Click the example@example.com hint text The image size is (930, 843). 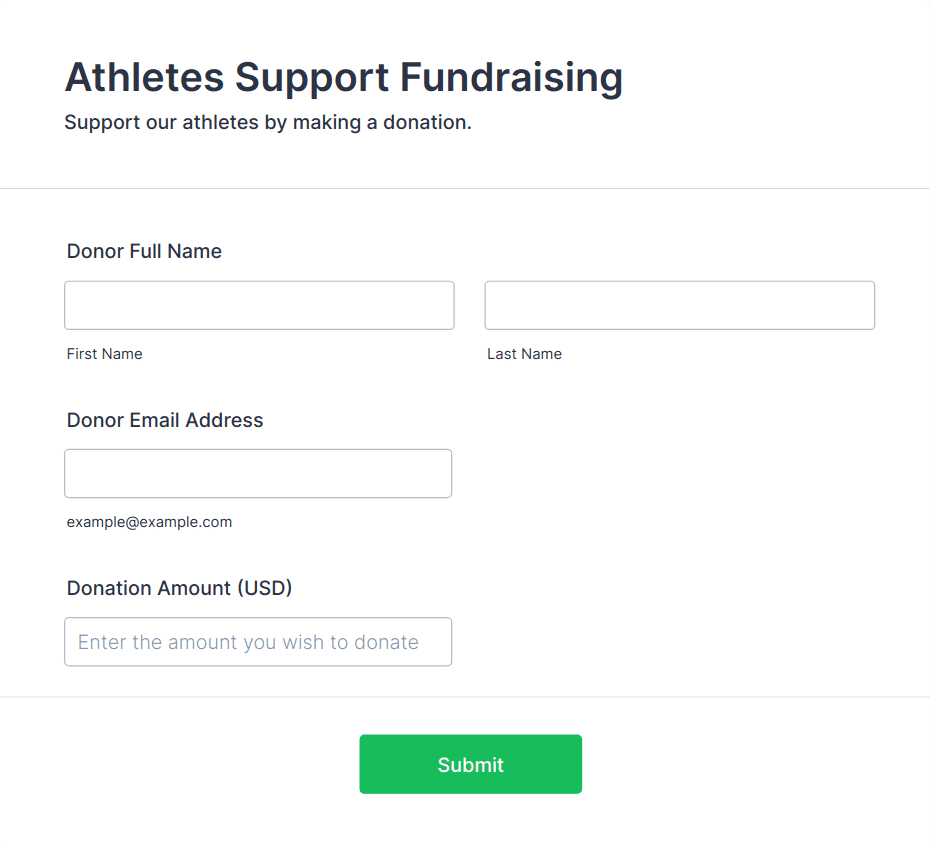click(x=149, y=522)
